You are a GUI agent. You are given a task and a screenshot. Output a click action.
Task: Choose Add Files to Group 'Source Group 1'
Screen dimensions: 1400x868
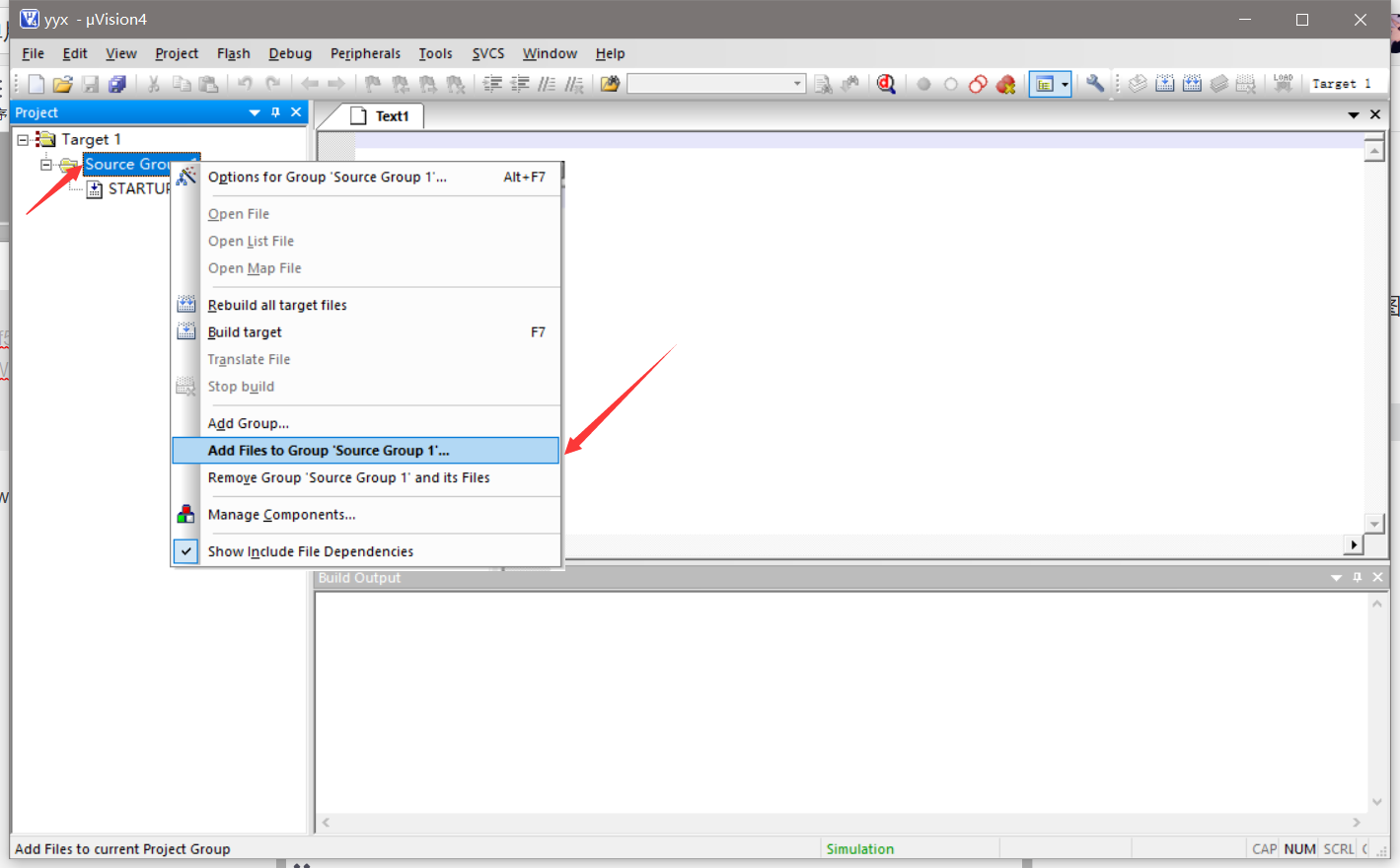click(365, 451)
